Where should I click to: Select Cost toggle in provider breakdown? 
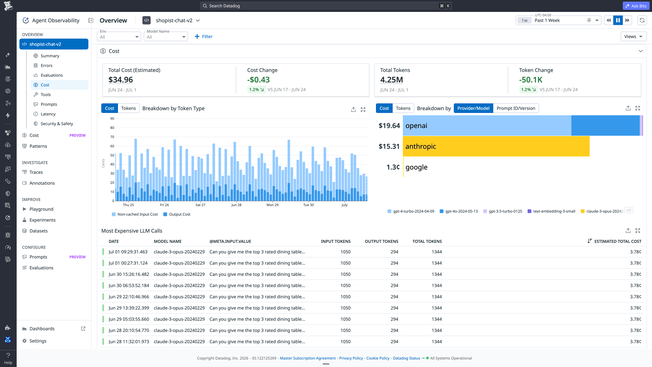pos(384,108)
